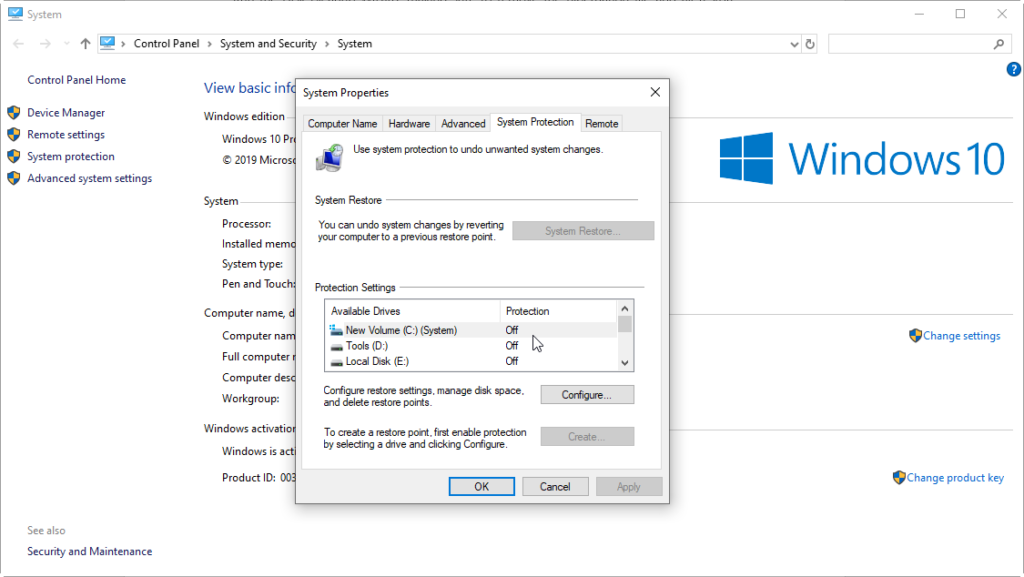Click the blue help question mark icon

pyautogui.click(x=1013, y=69)
